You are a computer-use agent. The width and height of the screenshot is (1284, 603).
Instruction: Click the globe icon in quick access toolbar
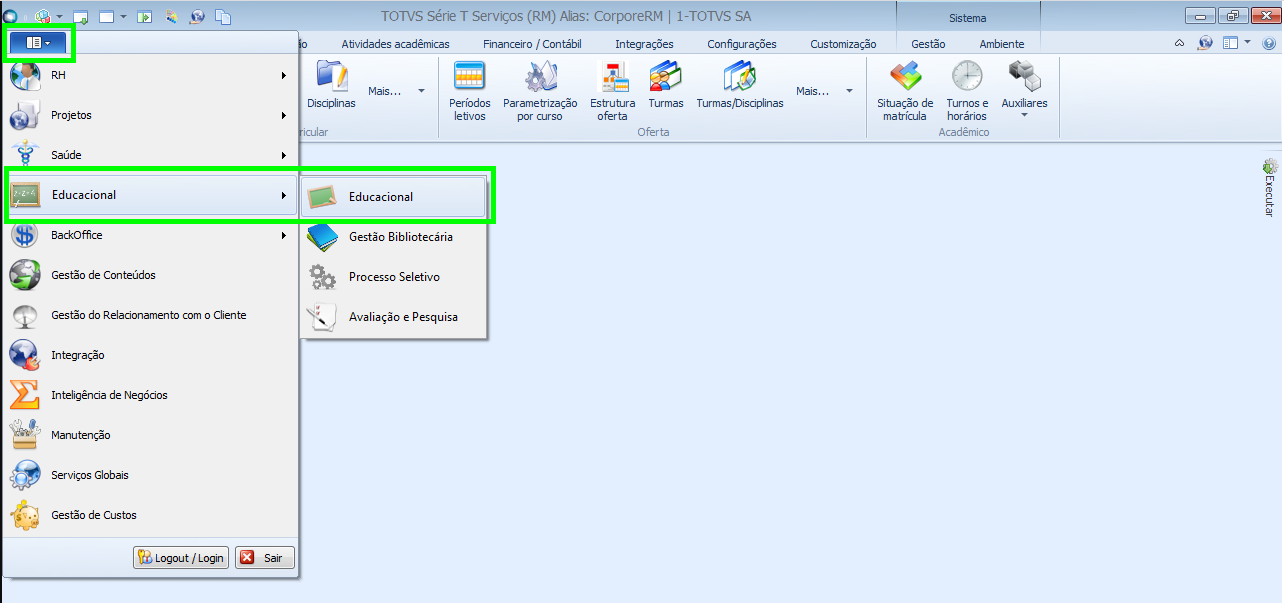tap(197, 17)
